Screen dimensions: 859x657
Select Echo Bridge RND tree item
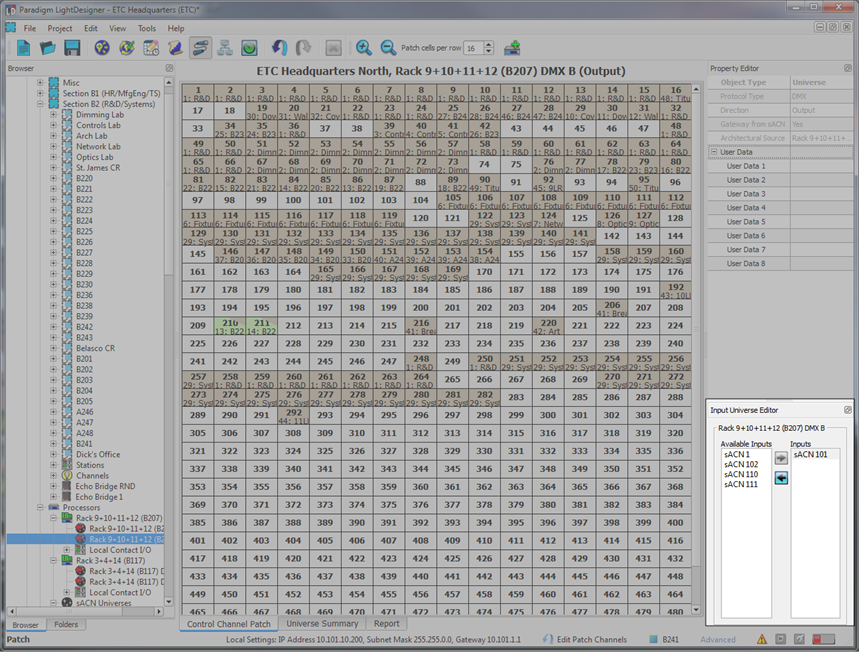point(105,486)
